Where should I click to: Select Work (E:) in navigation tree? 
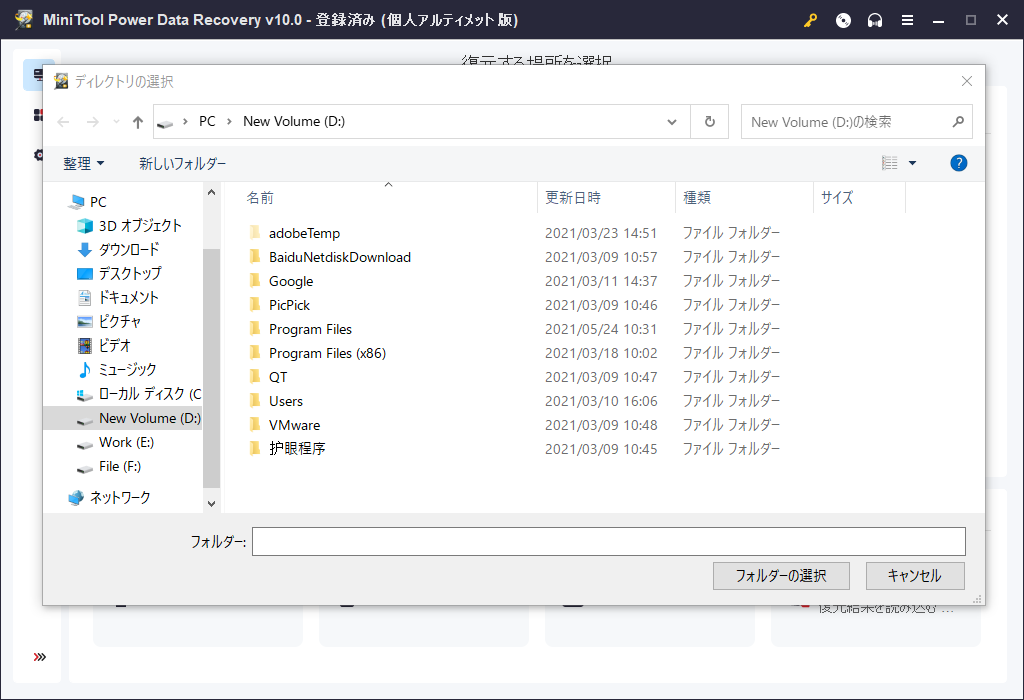pyautogui.click(x=126, y=442)
